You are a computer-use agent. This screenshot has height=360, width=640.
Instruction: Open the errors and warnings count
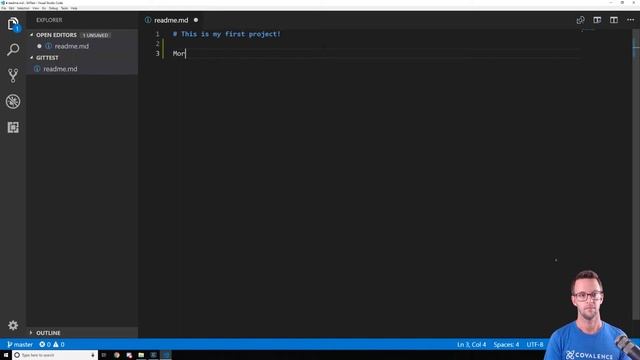point(52,344)
